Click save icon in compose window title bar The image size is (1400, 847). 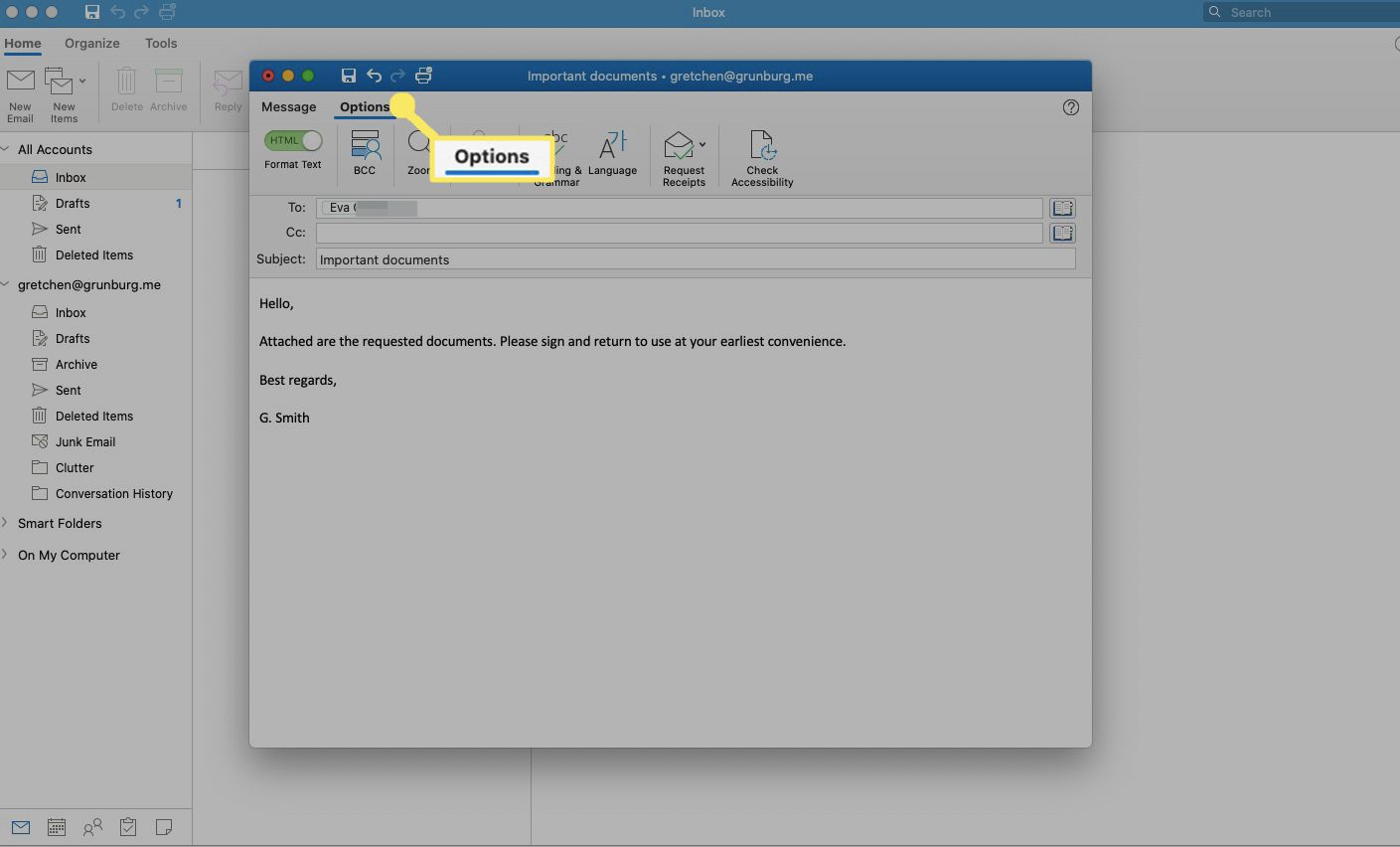(x=348, y=76)
